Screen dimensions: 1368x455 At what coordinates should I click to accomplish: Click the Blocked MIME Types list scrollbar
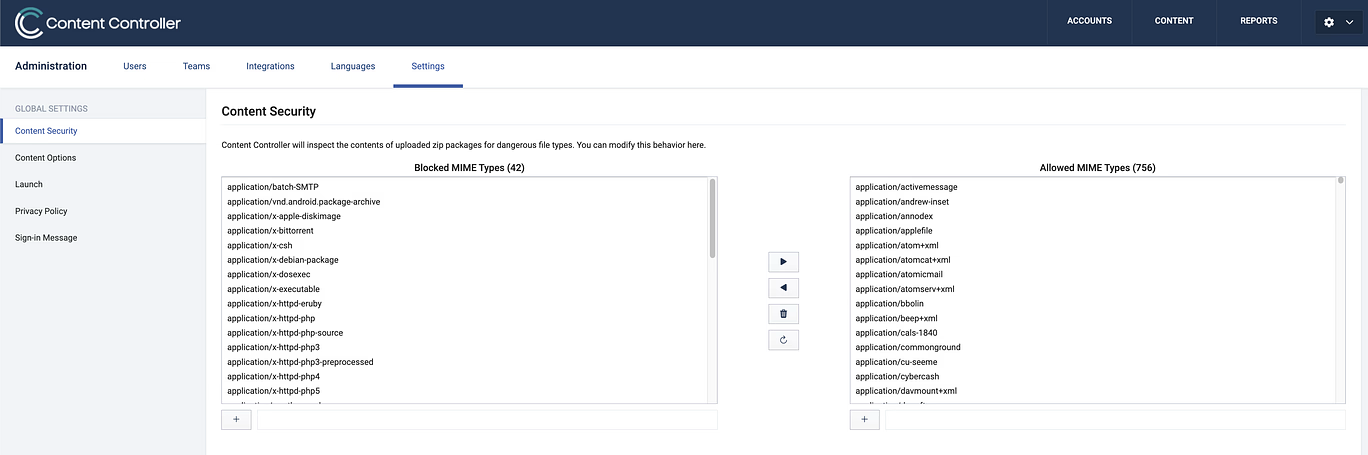click(x=712, y=218)
